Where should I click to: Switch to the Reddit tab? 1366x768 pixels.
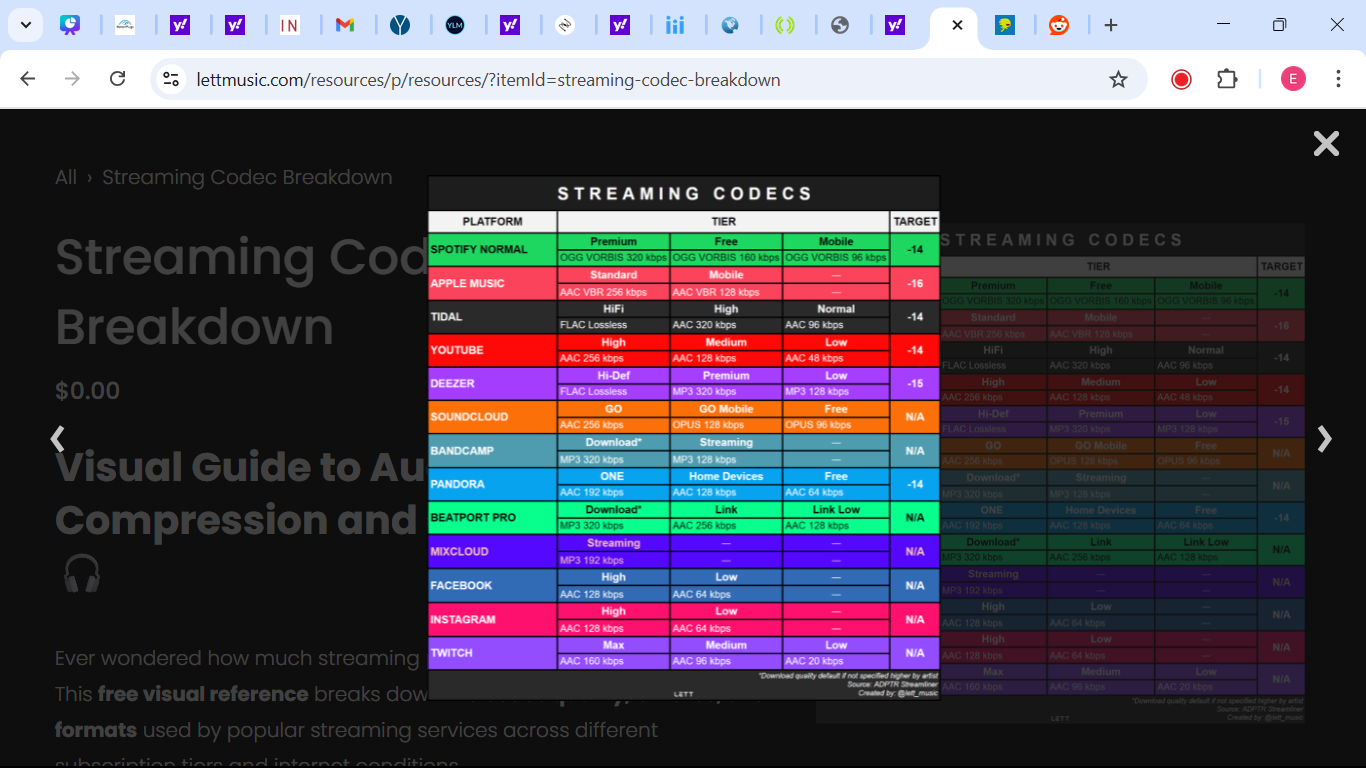click(x=1058, y=25)
